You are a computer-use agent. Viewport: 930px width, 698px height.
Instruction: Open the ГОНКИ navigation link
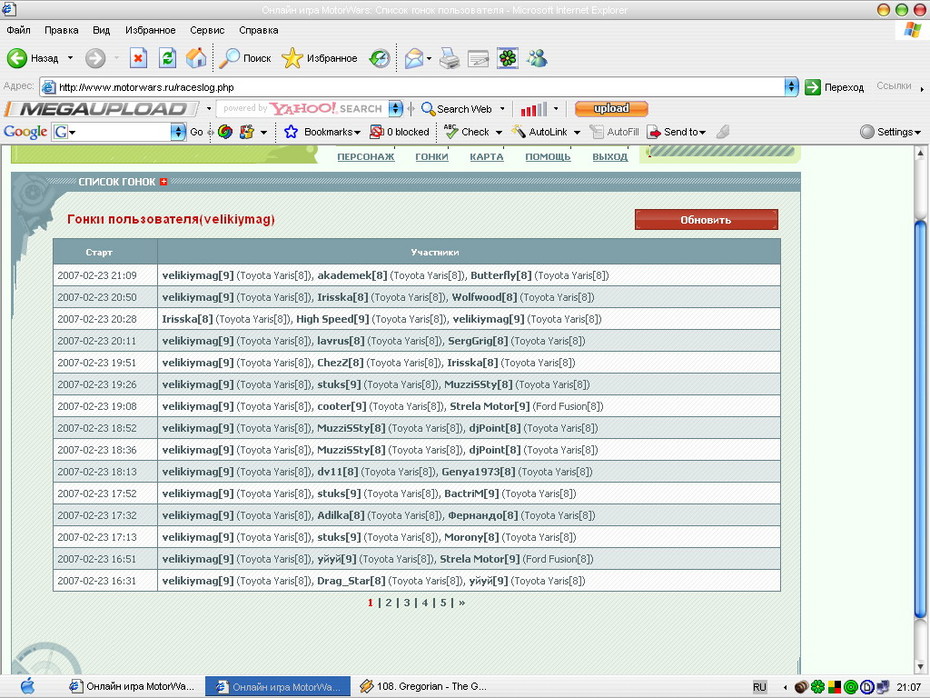point(432,157)
